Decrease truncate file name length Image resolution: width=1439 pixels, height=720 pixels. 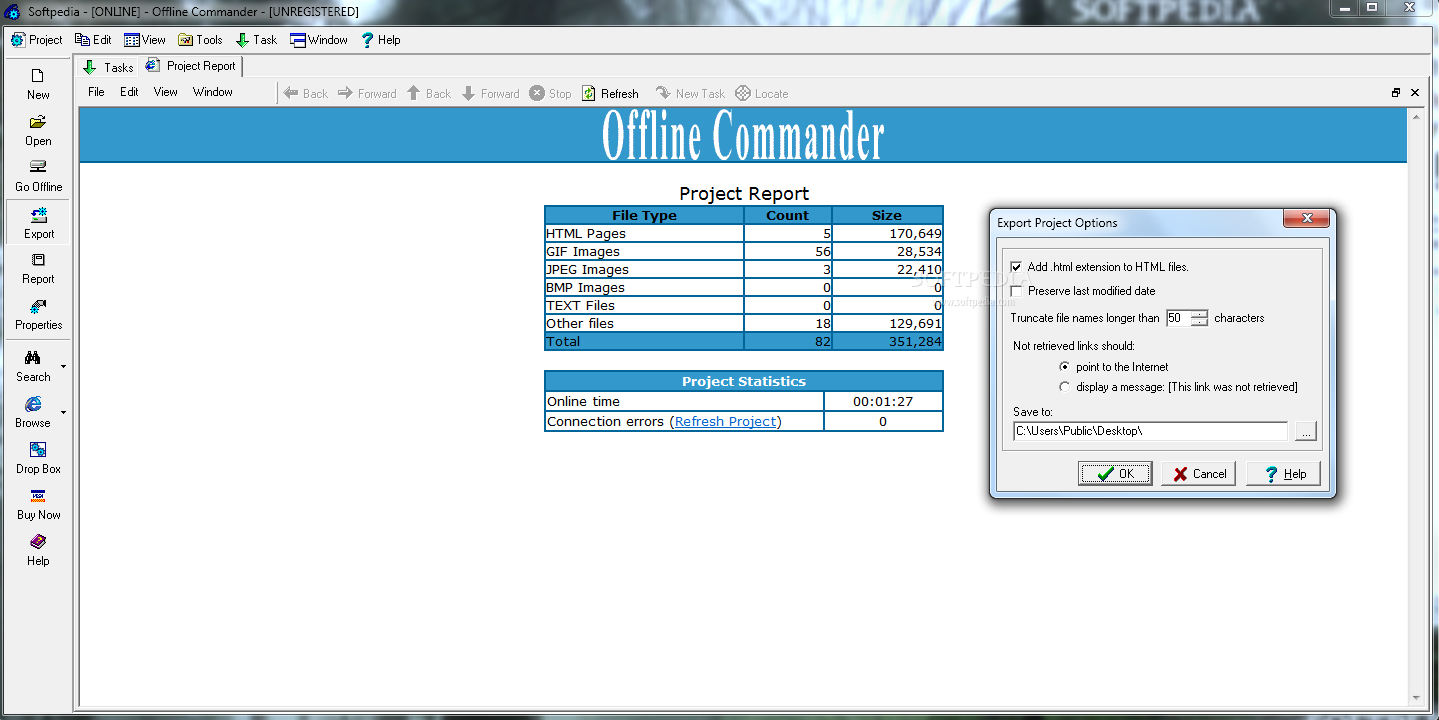(x=1199, y=323)
